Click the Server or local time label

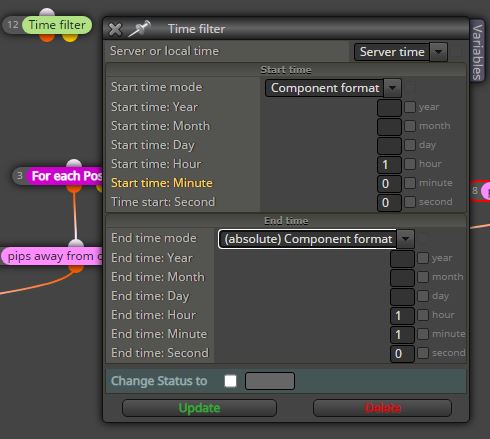pos(164,51)
